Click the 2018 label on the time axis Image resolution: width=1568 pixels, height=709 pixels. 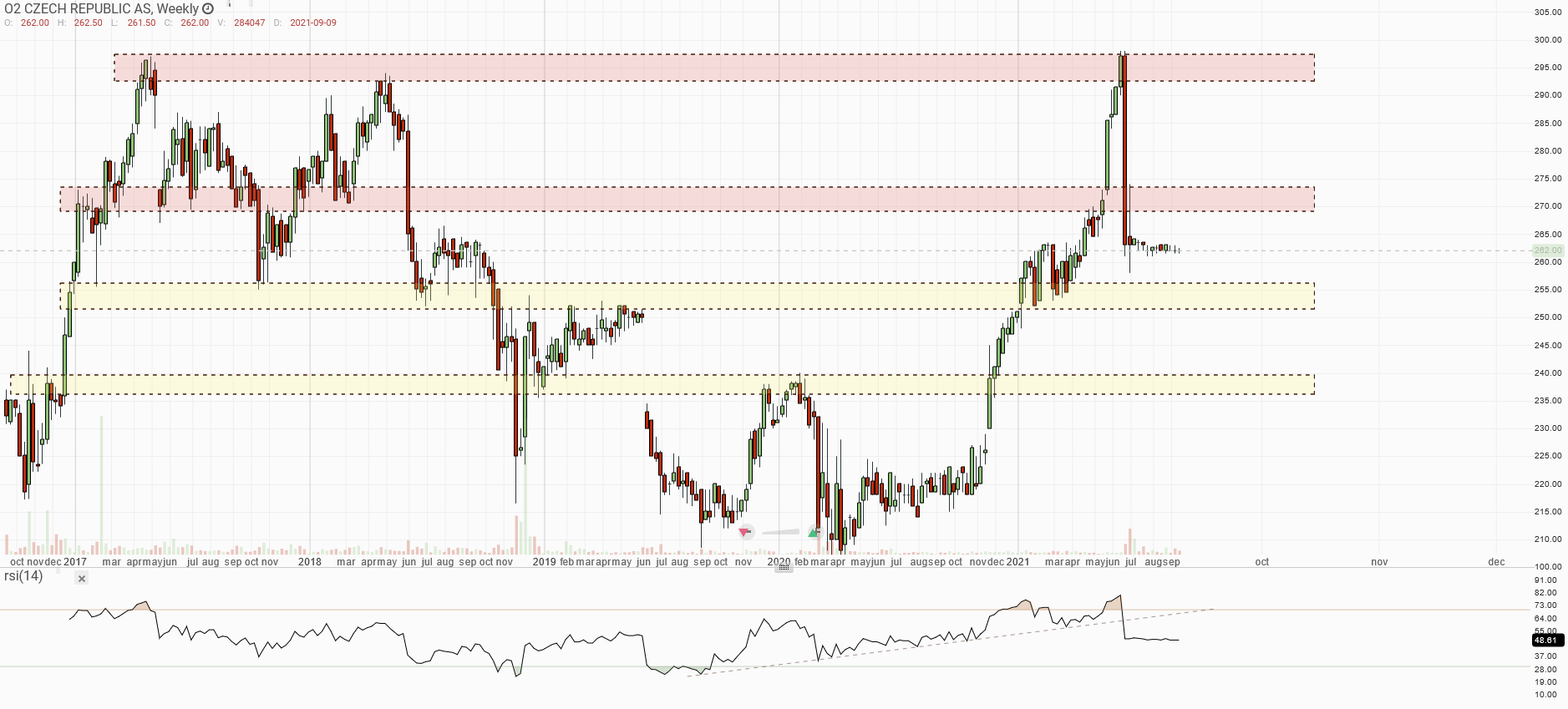click(309, 562)
